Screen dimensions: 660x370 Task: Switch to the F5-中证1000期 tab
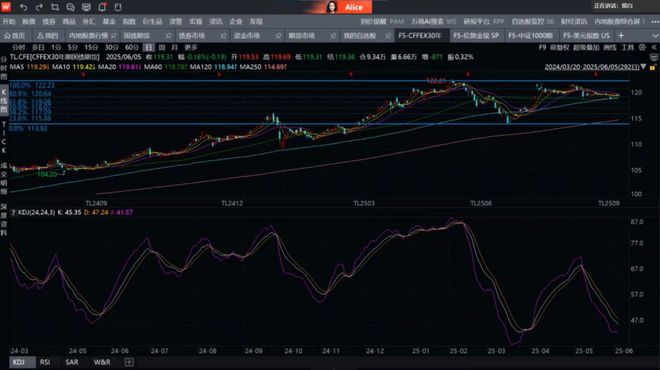(x=530, y=36)
